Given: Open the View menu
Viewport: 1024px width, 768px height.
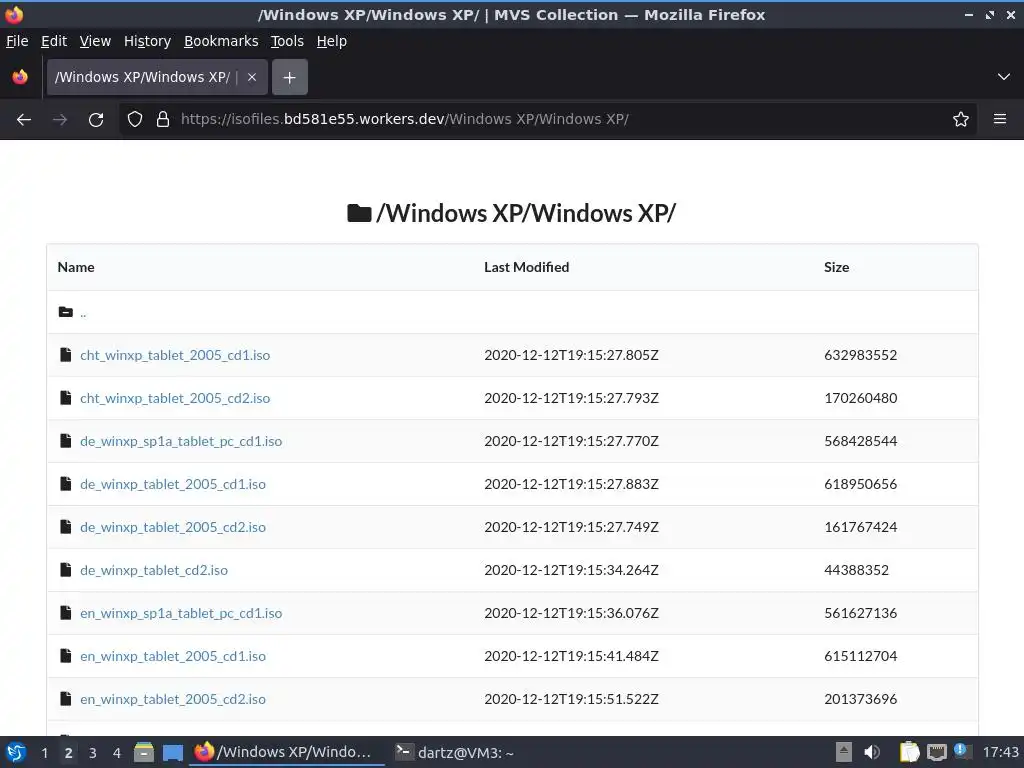Looking at the screenshot, I should [x=95, y=41].
